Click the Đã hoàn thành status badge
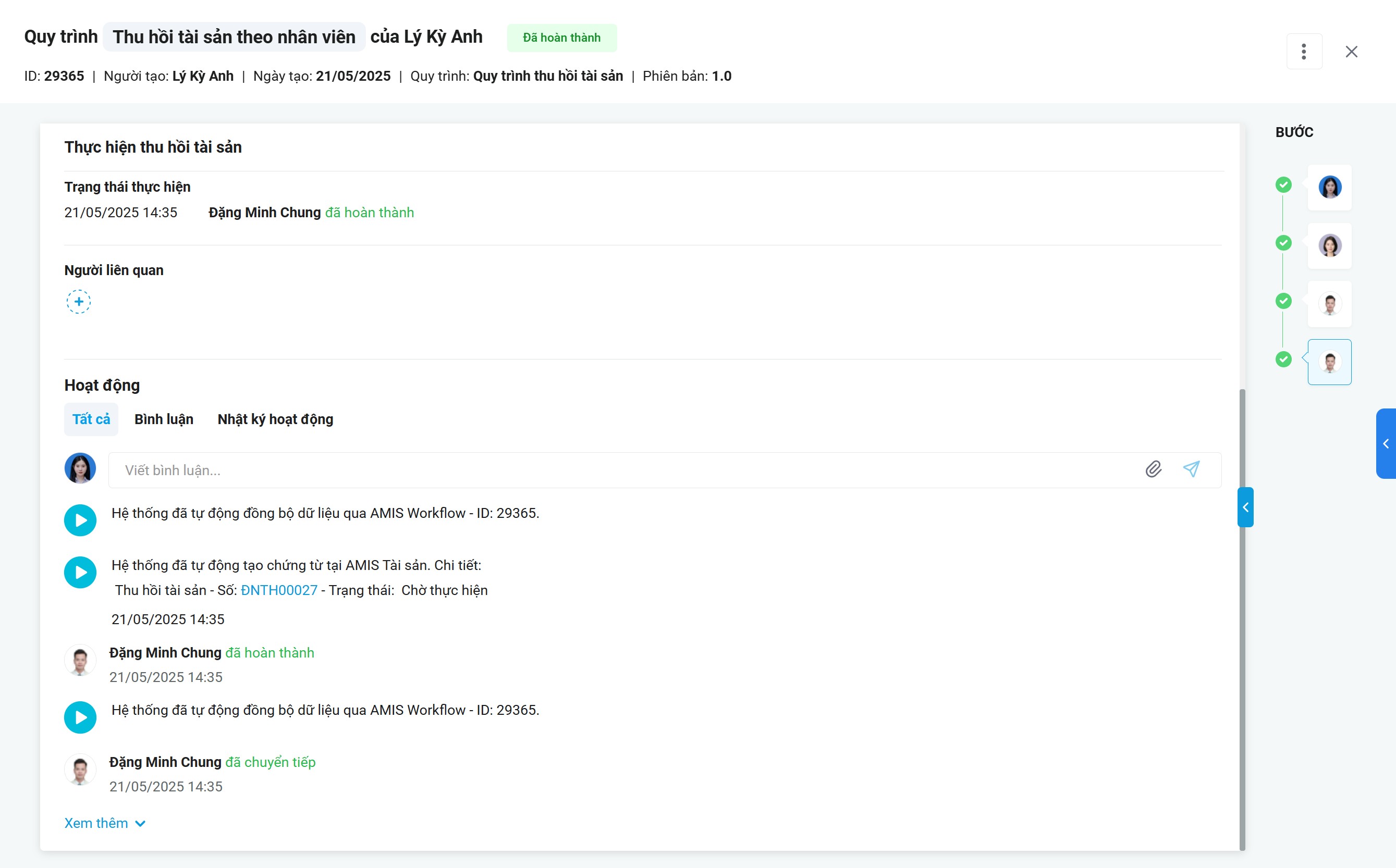The height and width of the screenshot is (868, 1396). (x=561, y=38)
